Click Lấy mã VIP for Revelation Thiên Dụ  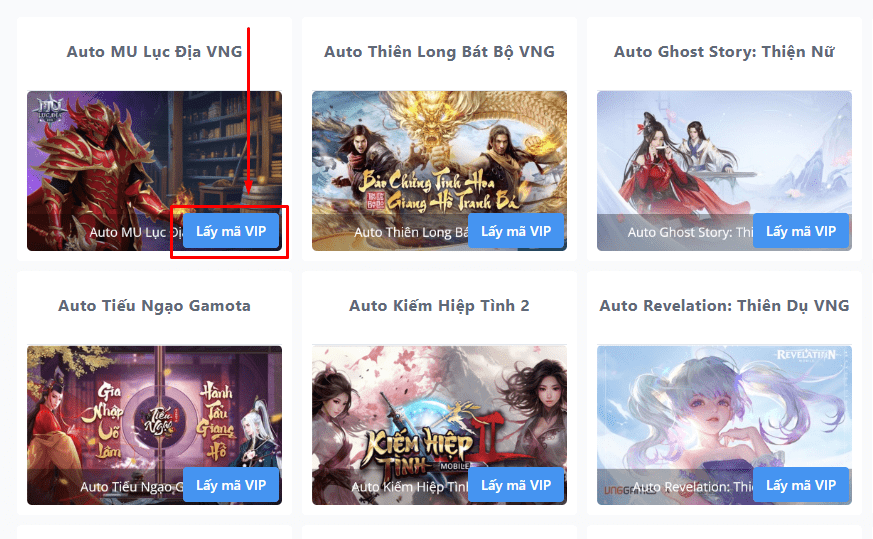click(801, 485)
